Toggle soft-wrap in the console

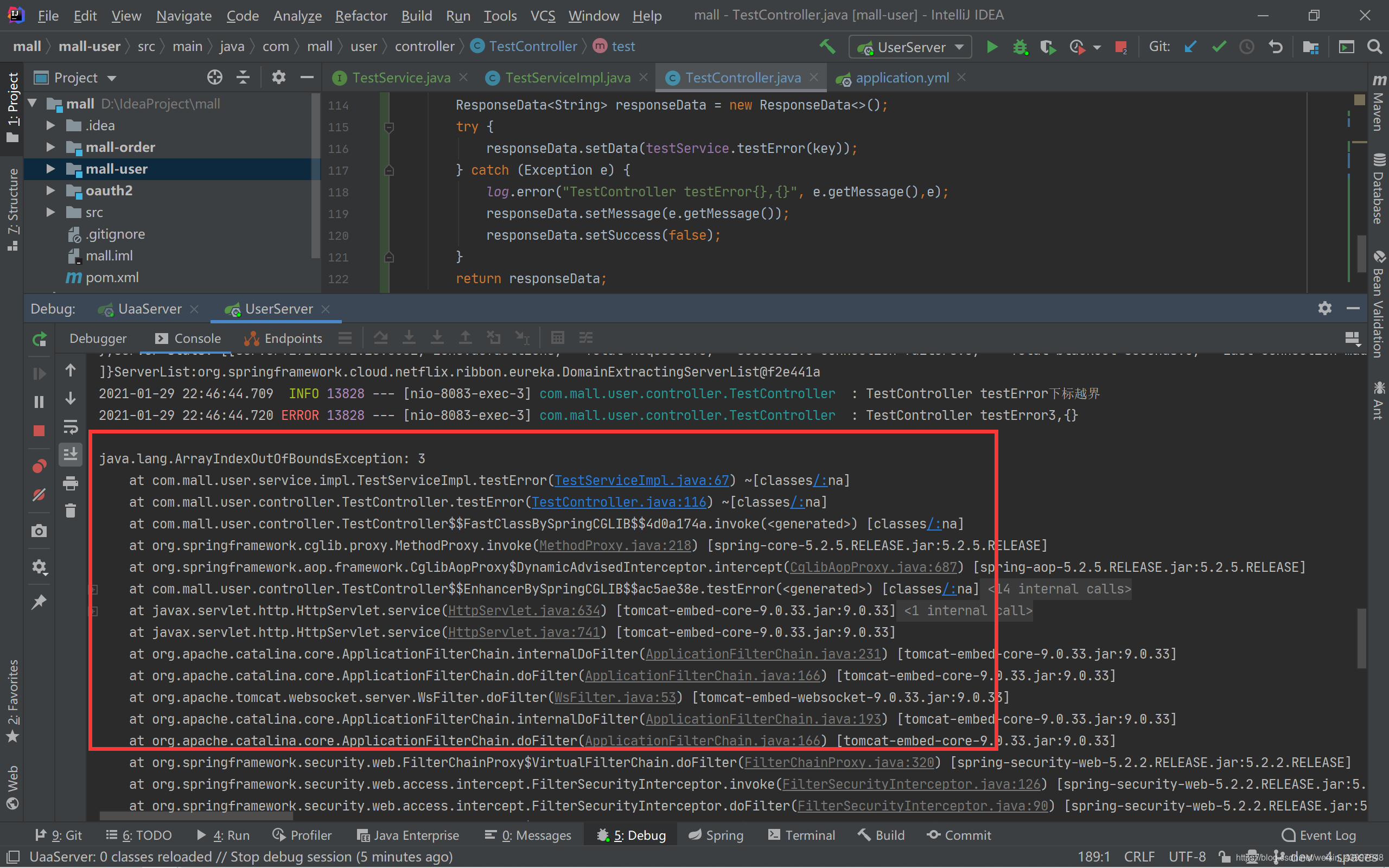[71, 427]
